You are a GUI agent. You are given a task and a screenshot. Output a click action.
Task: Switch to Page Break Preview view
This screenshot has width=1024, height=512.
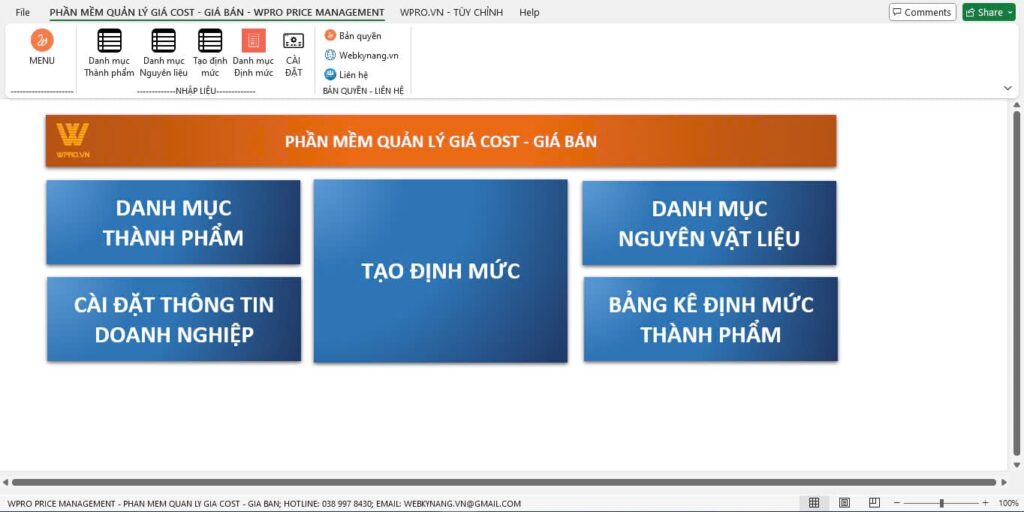pos(874,503)
